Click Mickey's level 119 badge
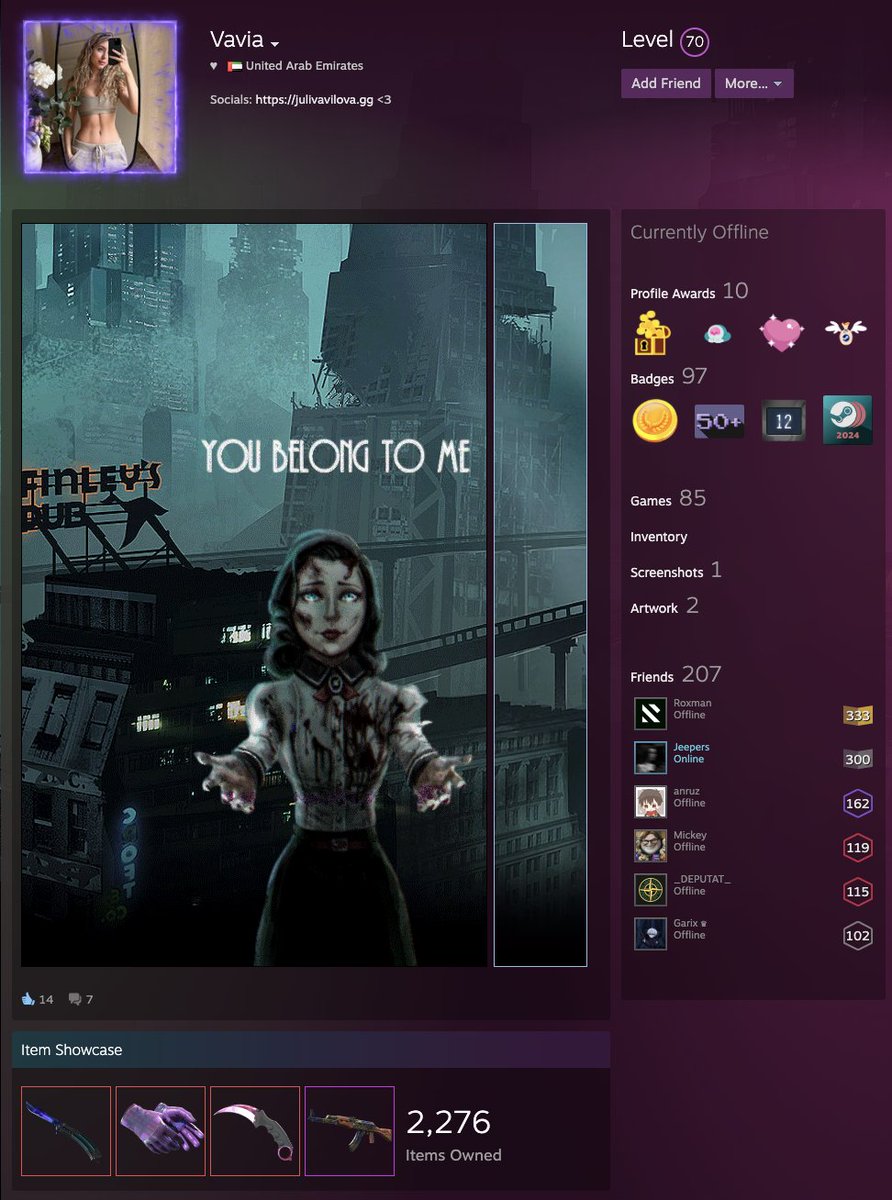 point(858,847)
